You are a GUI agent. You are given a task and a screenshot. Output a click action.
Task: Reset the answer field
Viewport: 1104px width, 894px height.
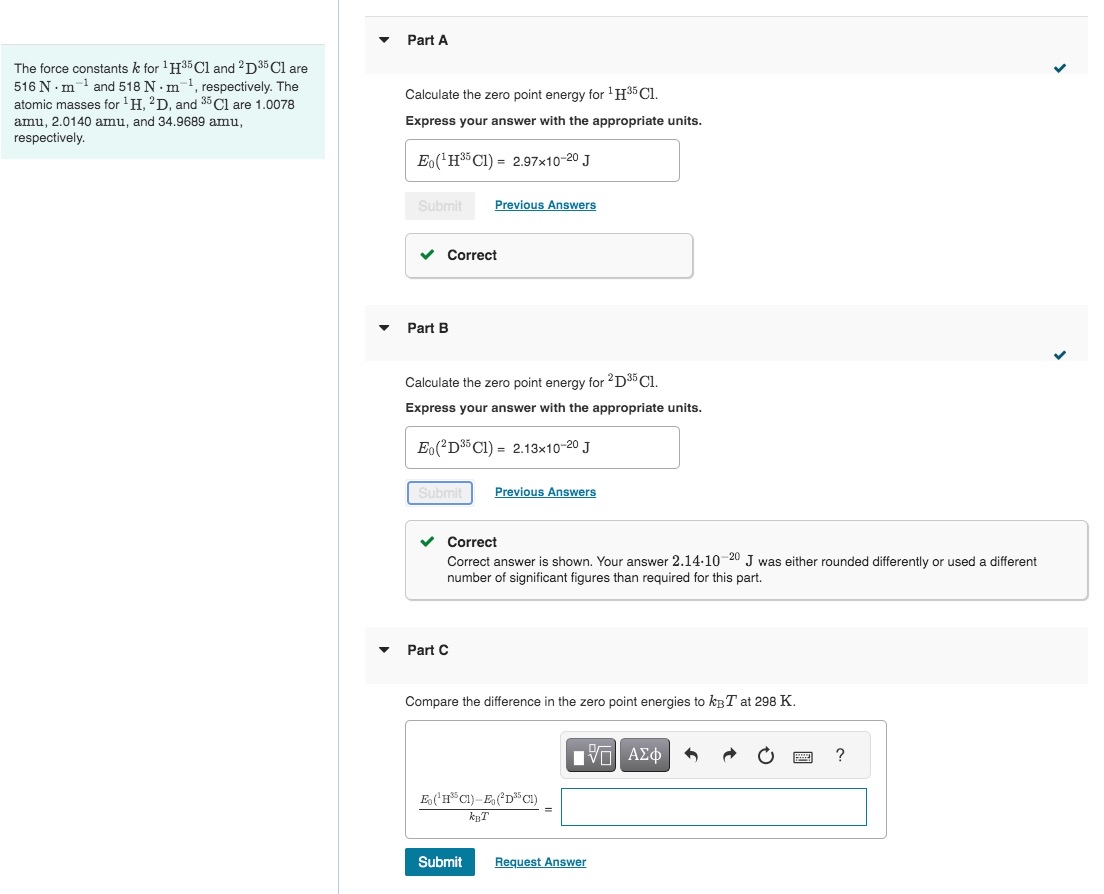coord(765,755)
